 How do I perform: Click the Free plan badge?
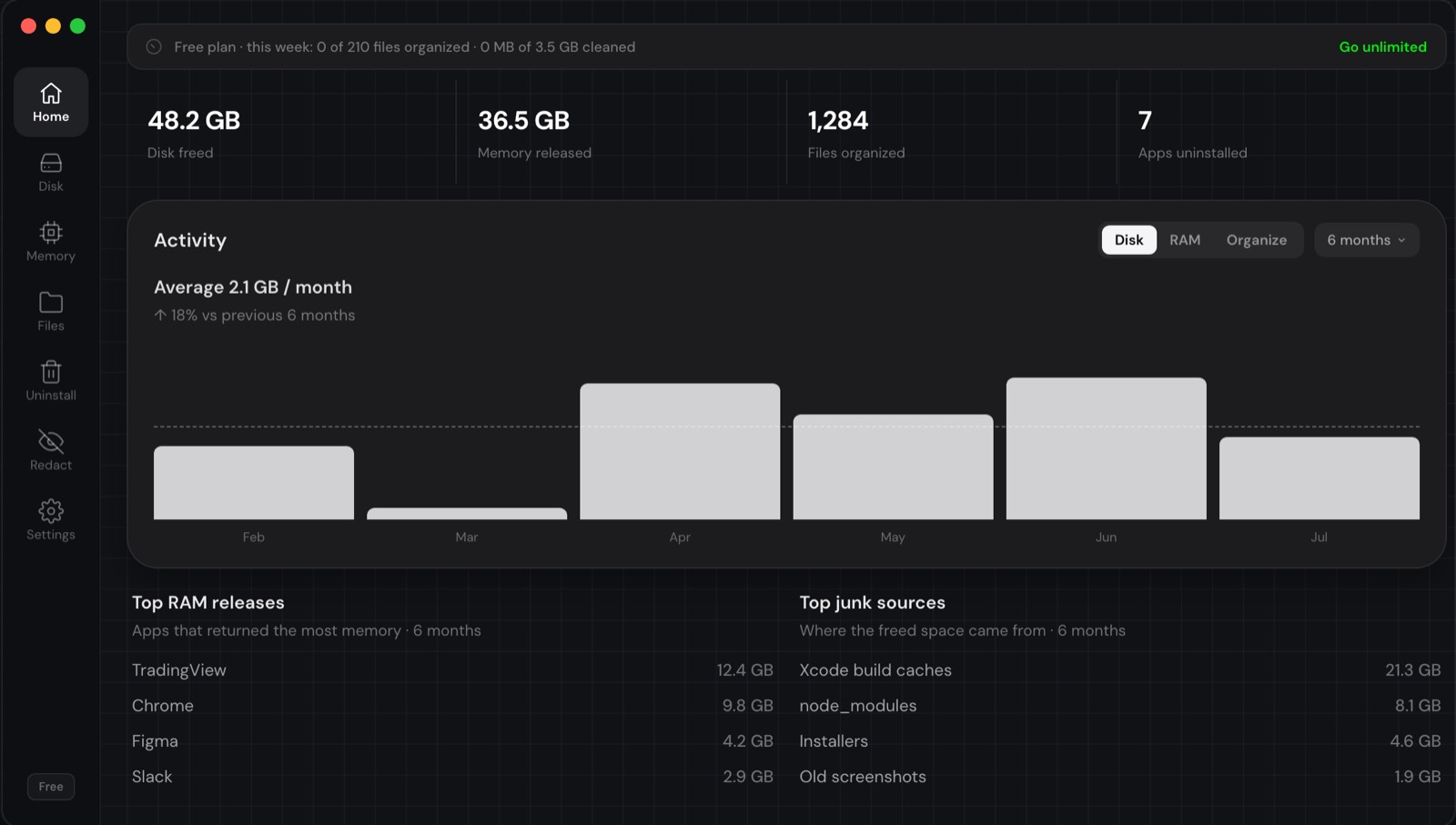51,787
